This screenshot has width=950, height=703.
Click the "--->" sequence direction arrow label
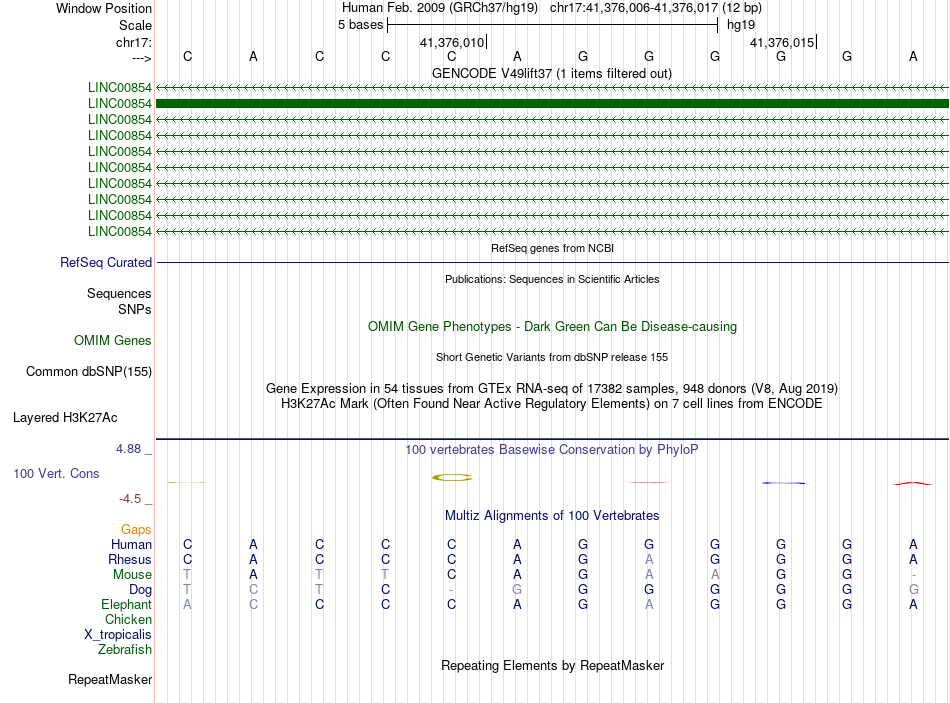(141, 58)
